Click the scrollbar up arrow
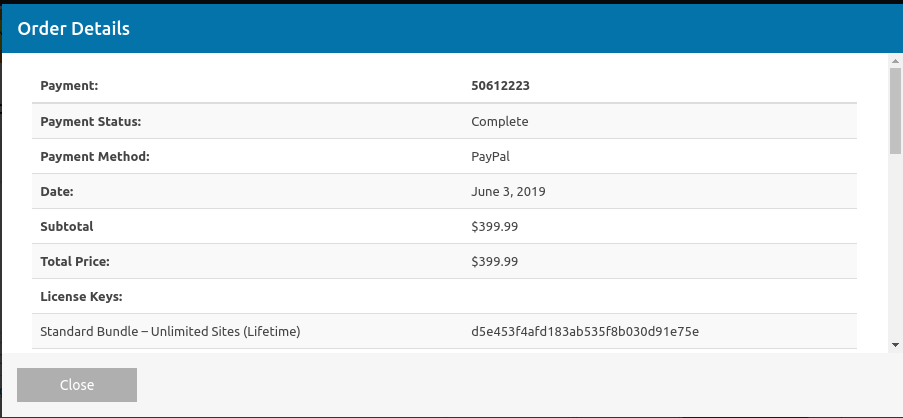Image resolution: width=903 pixels, height=418 pixels. tap(895, 60)
